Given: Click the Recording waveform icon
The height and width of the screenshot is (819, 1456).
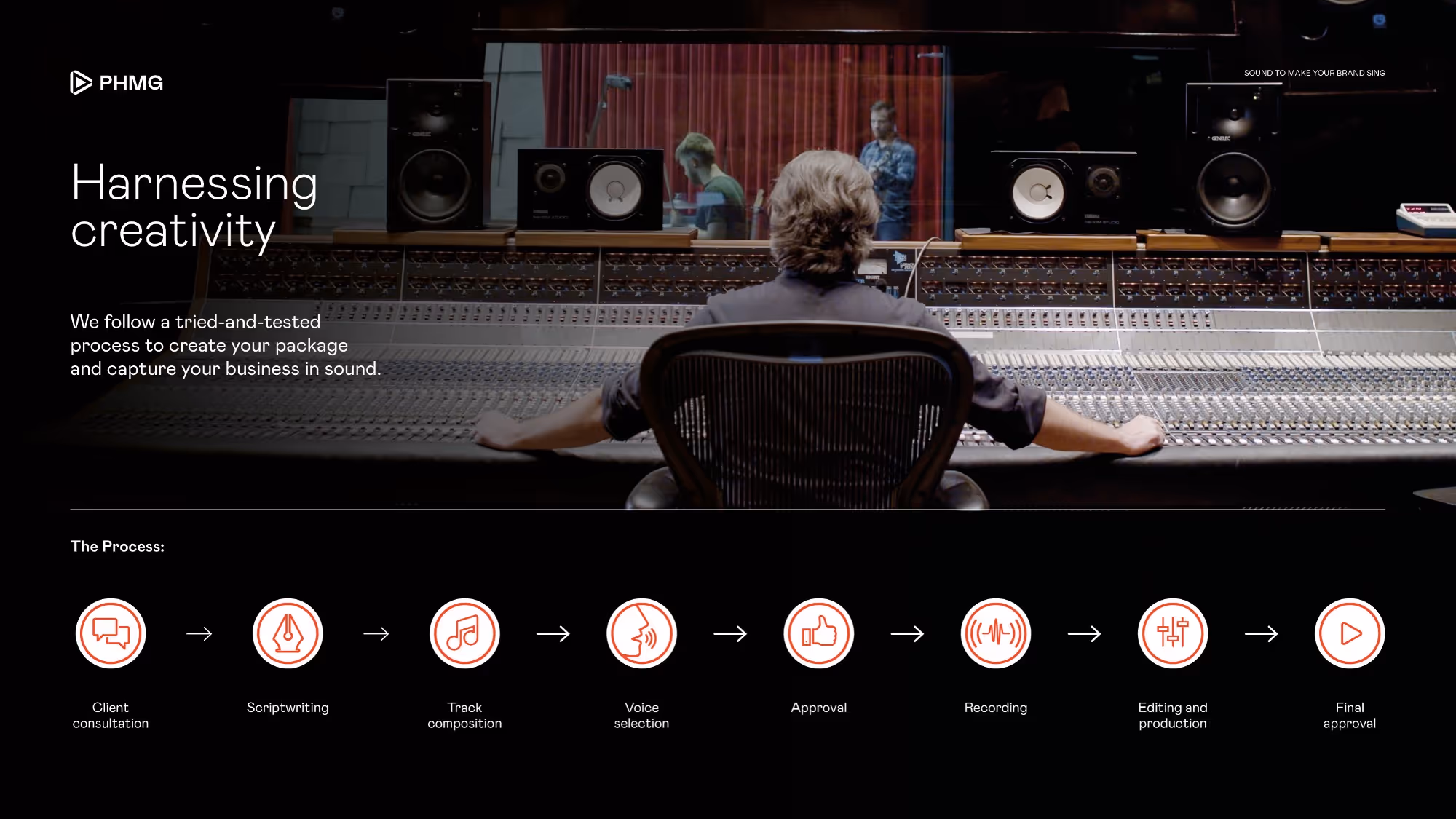Looking at the screenshot, I should [995, 633].
